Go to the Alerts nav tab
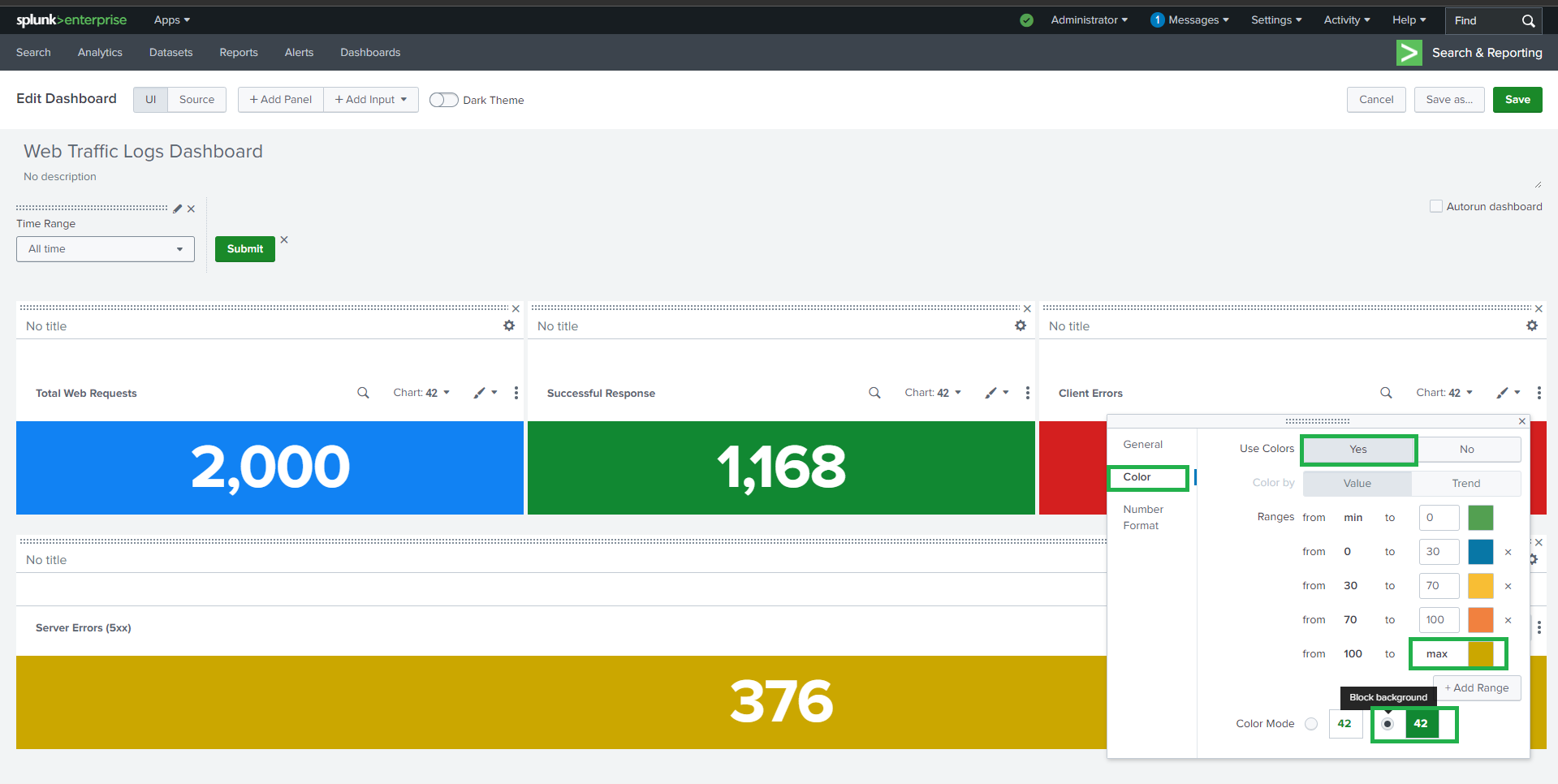Screen dimensions: 1558x784 tap(299, 53)
